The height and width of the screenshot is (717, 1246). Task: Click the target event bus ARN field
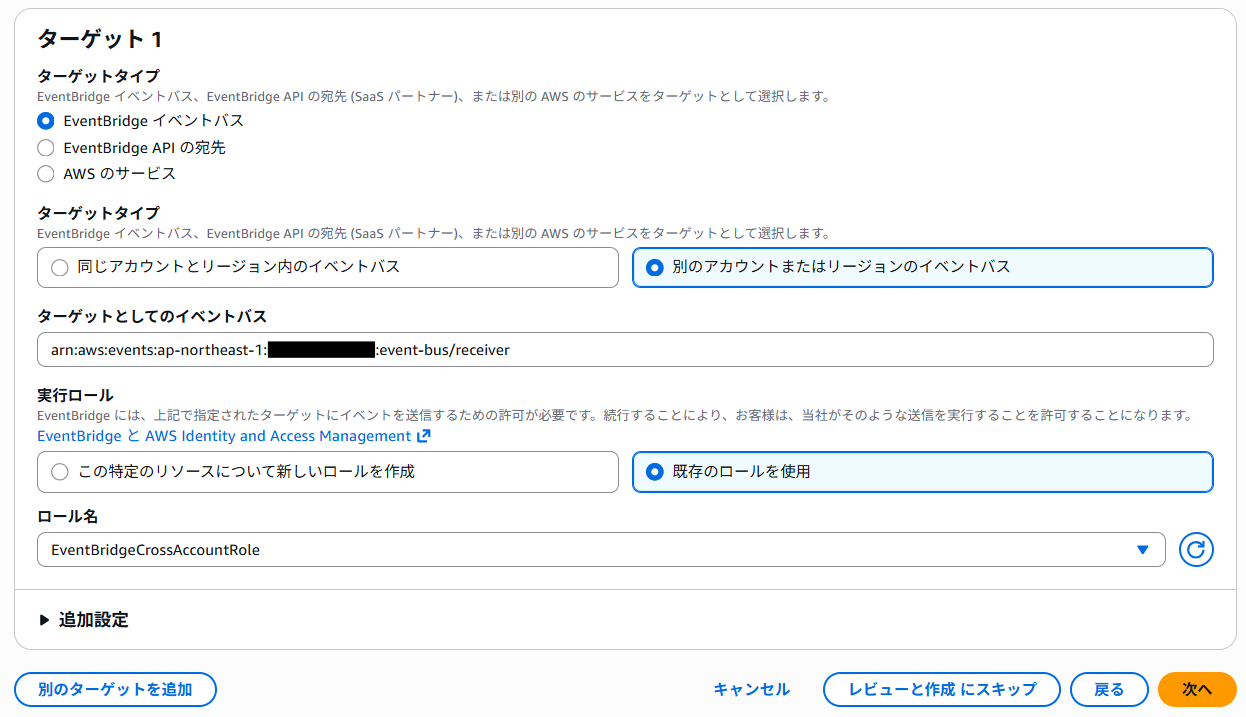tap(625, 350)
